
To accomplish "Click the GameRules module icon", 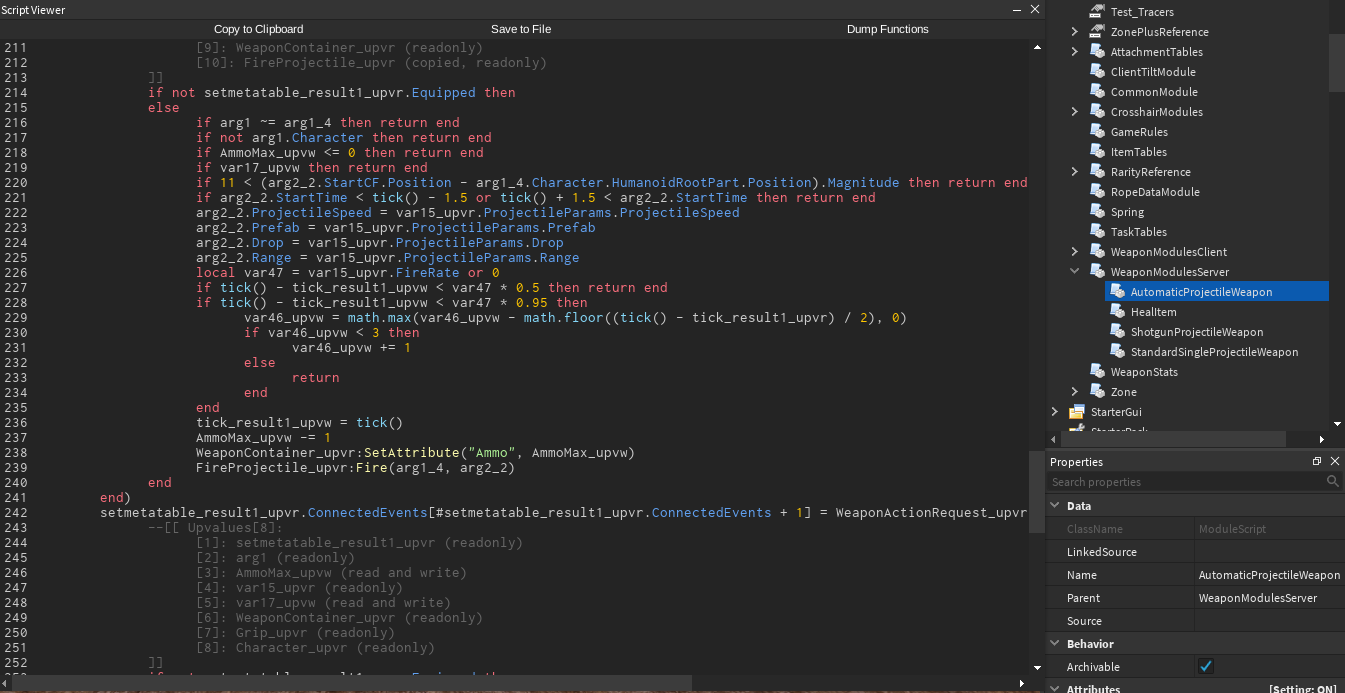I will [1096, 132].
